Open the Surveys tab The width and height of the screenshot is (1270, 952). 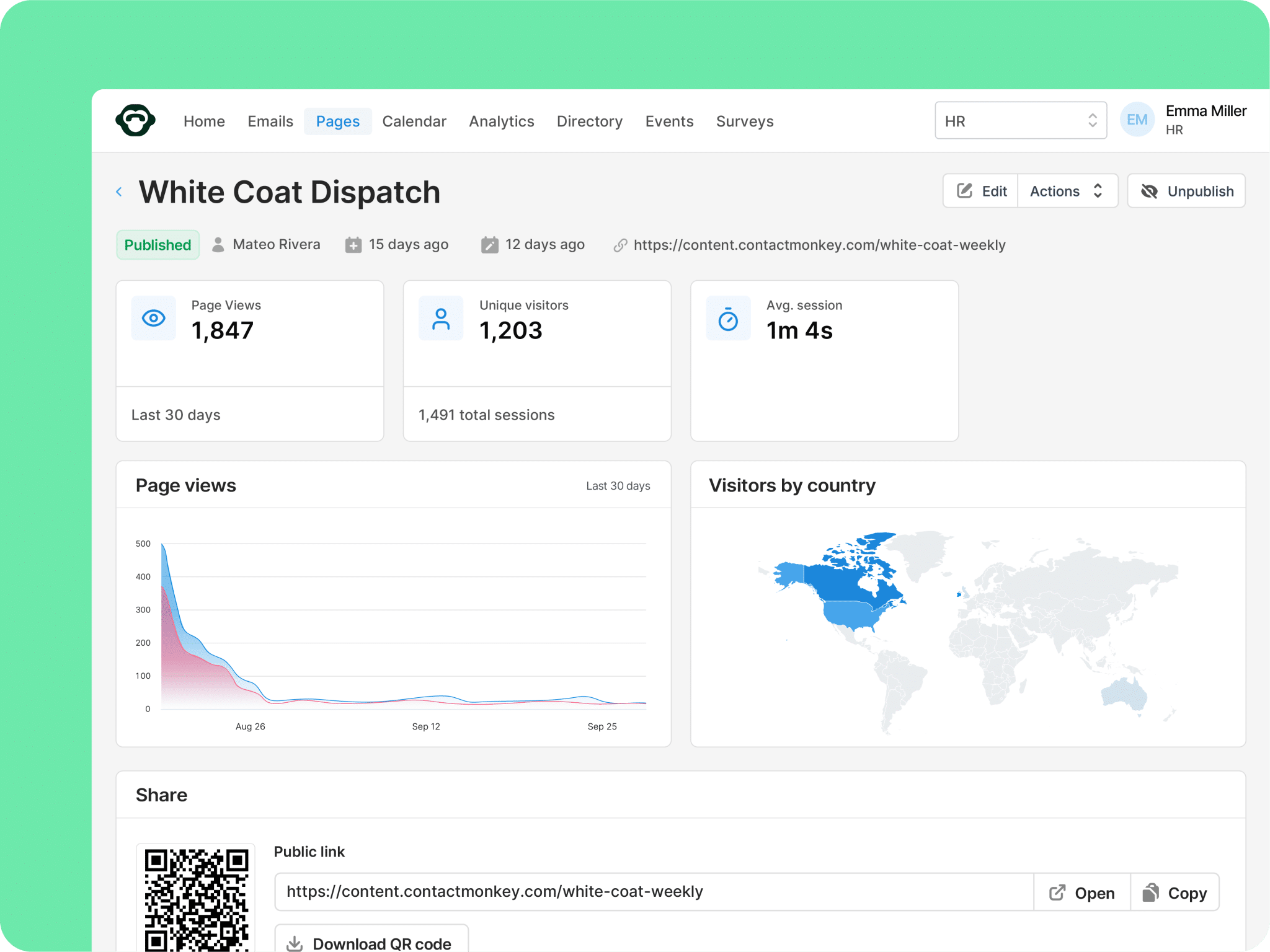(745, 121)
